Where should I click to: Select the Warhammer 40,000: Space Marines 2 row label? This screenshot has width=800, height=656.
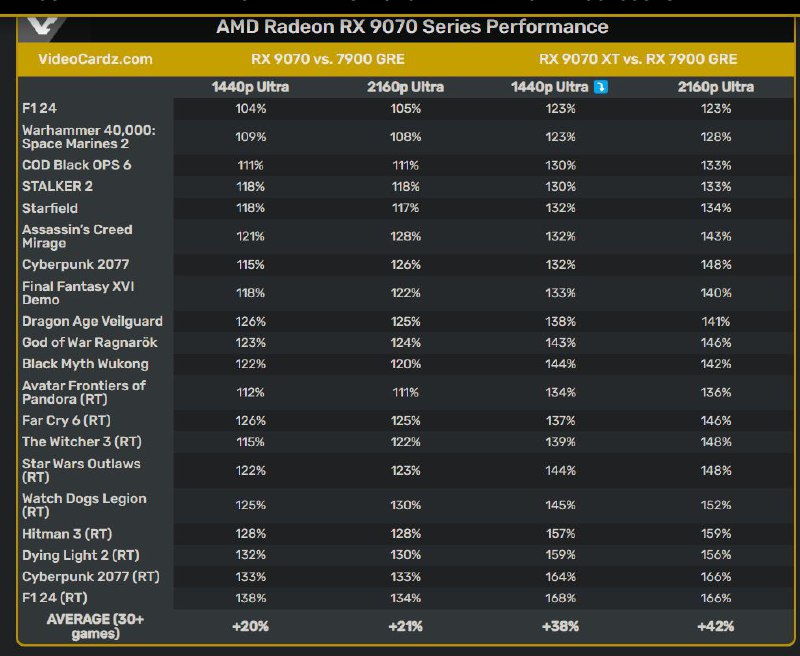tap(89, 137)
